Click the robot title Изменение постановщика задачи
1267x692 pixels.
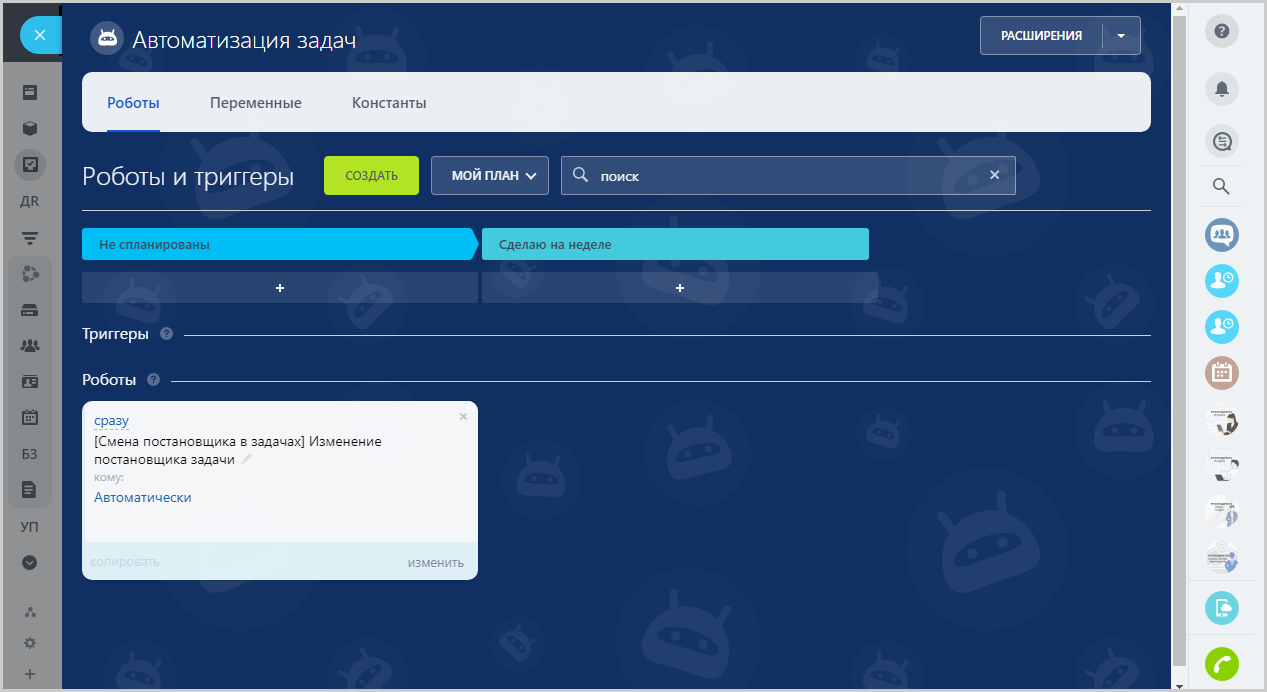pyautogui.click(x=237, y=450)
